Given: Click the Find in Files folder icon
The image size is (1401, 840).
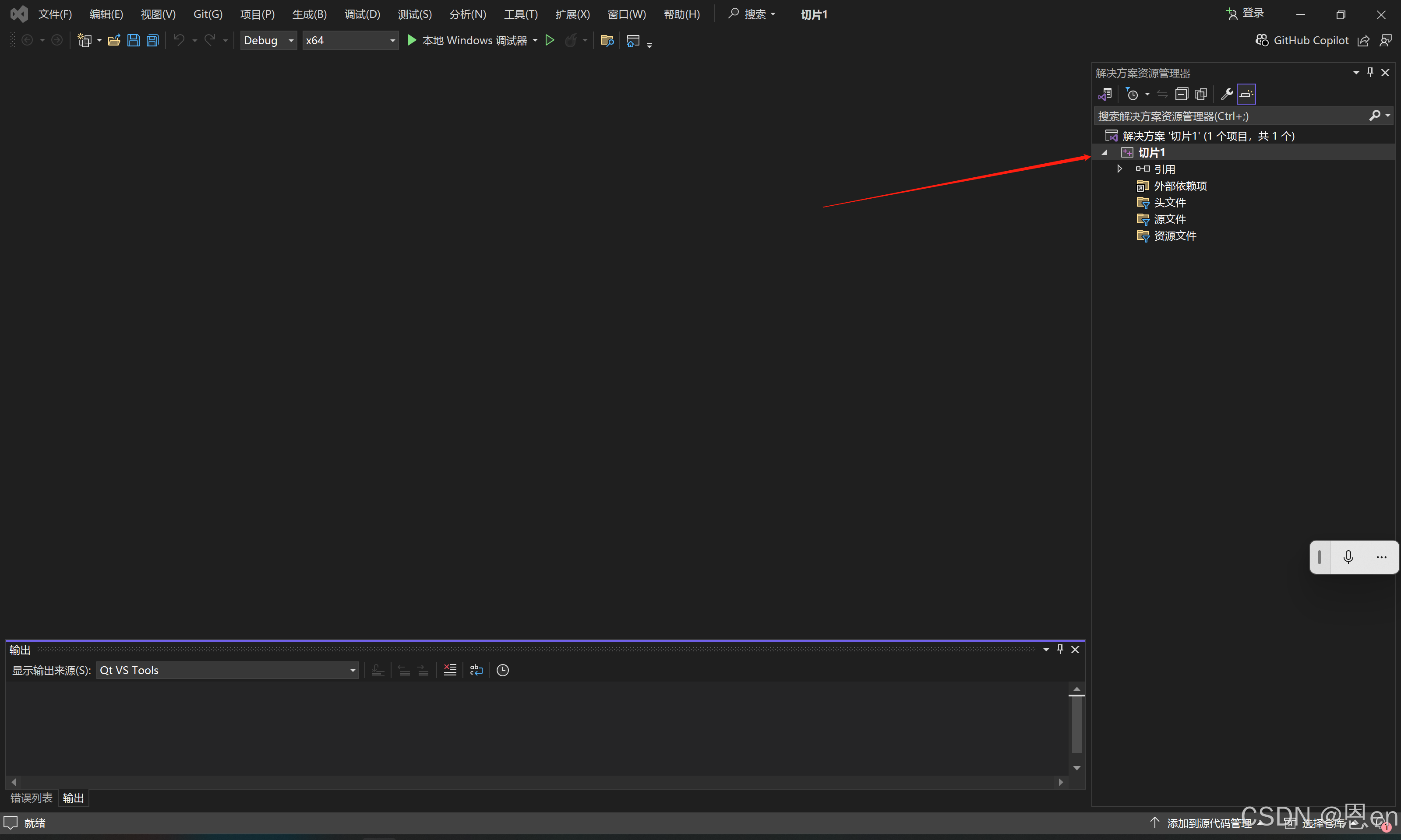Looking at the screenshot, I should click(607, 40).
